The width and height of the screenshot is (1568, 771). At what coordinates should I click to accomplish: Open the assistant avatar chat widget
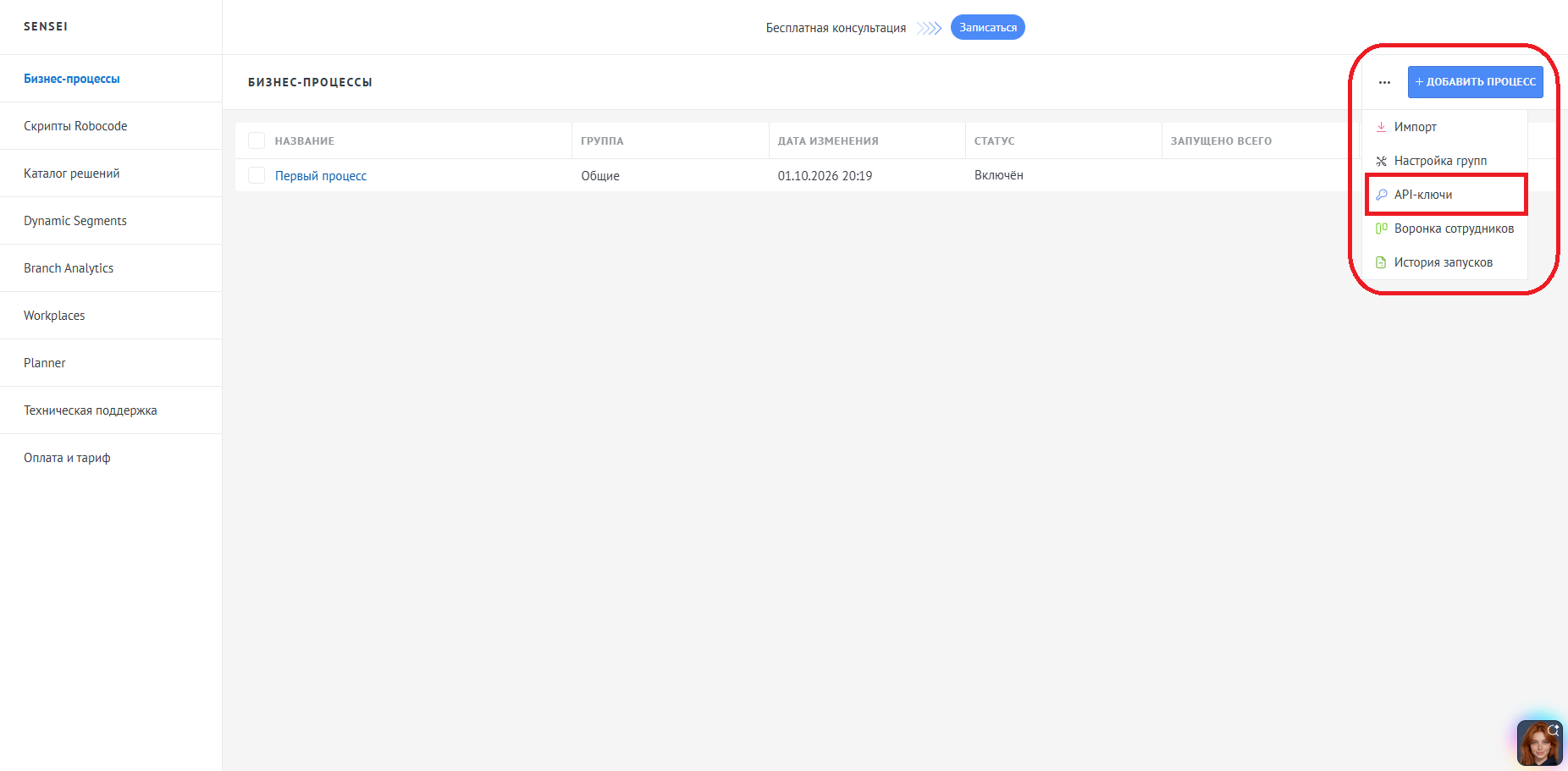click(x=1540, y=743)
